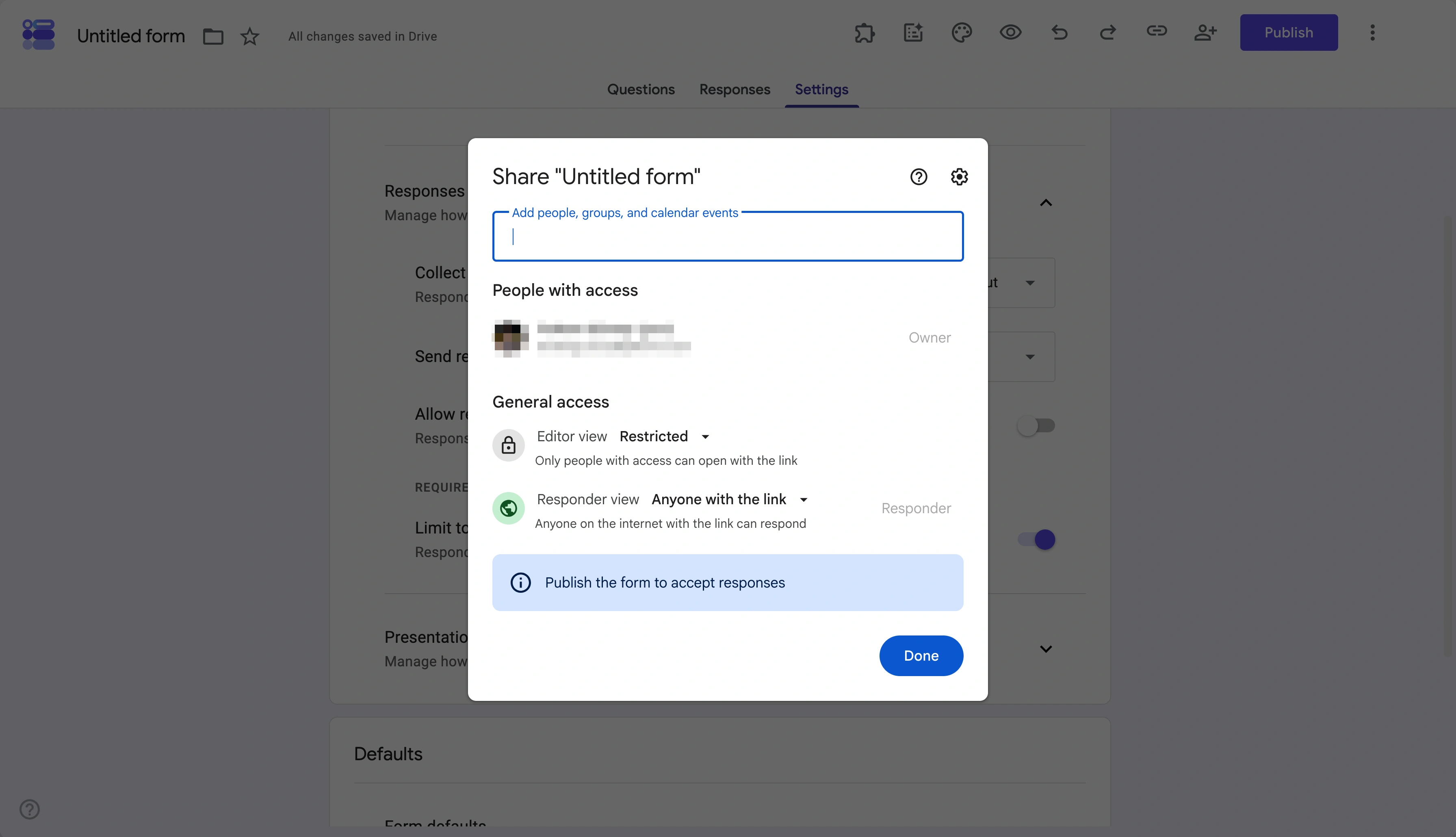The image size is (1456, 837).
Task: Click the Owner label
Action: (929, 338)
